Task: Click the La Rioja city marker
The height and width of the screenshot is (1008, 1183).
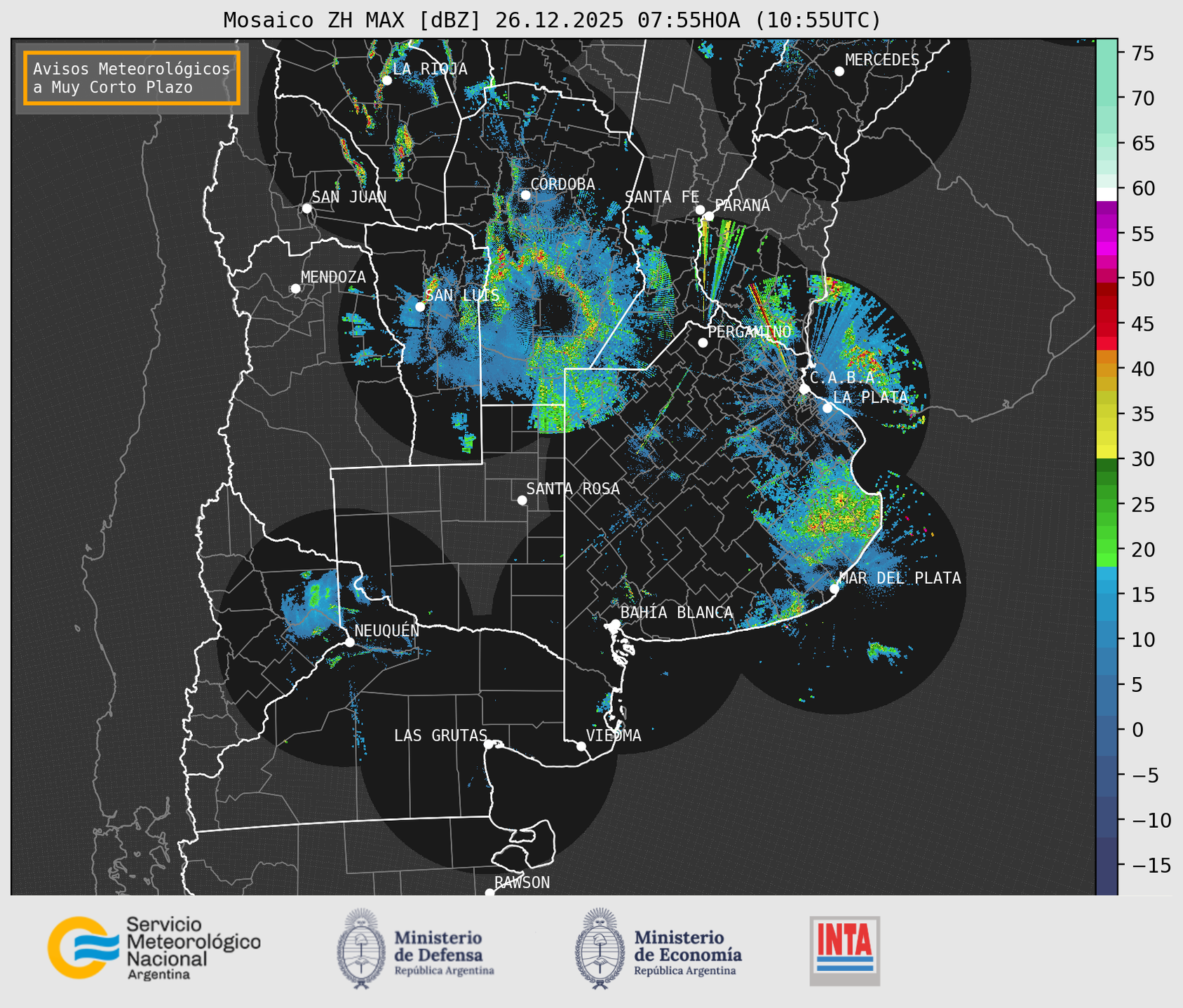Action: (x=386, y=80)
